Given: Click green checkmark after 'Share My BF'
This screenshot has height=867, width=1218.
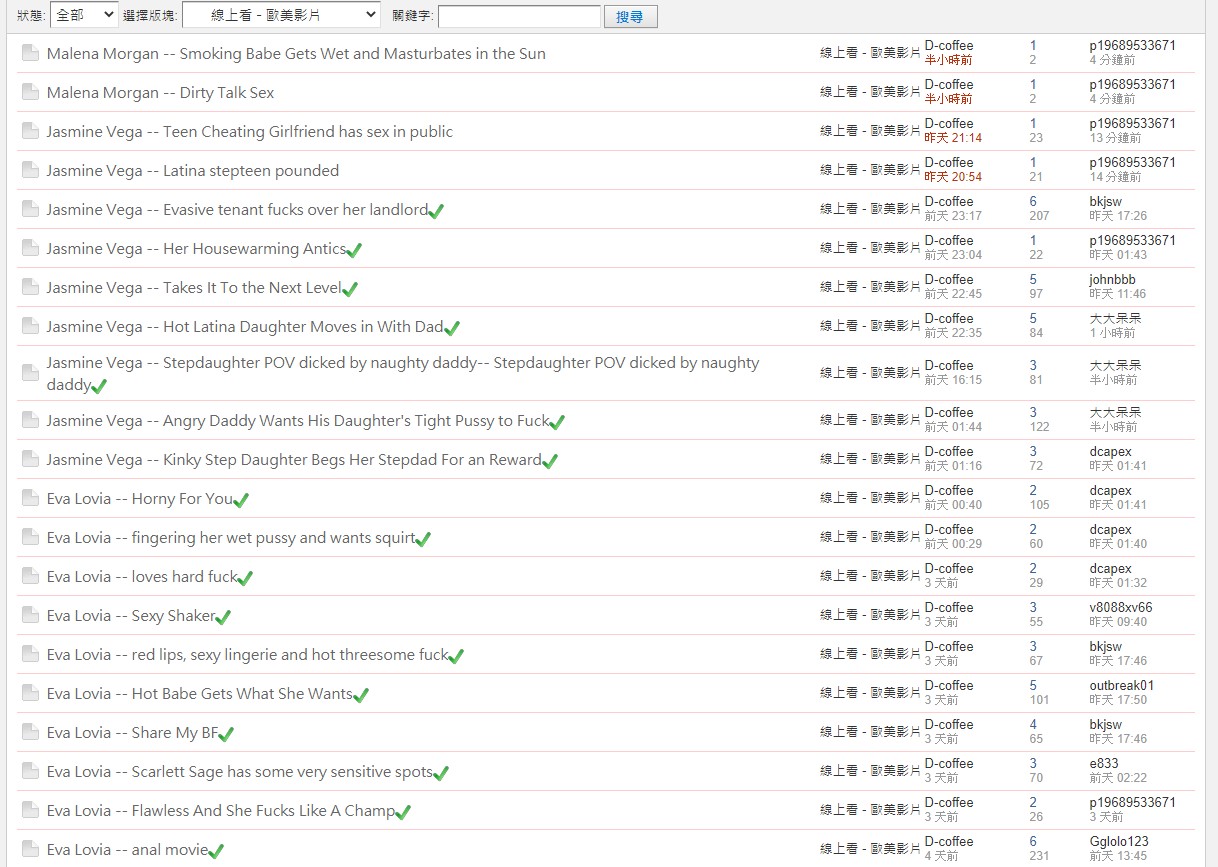Looking at the screenshot, I should coord(226,734).
